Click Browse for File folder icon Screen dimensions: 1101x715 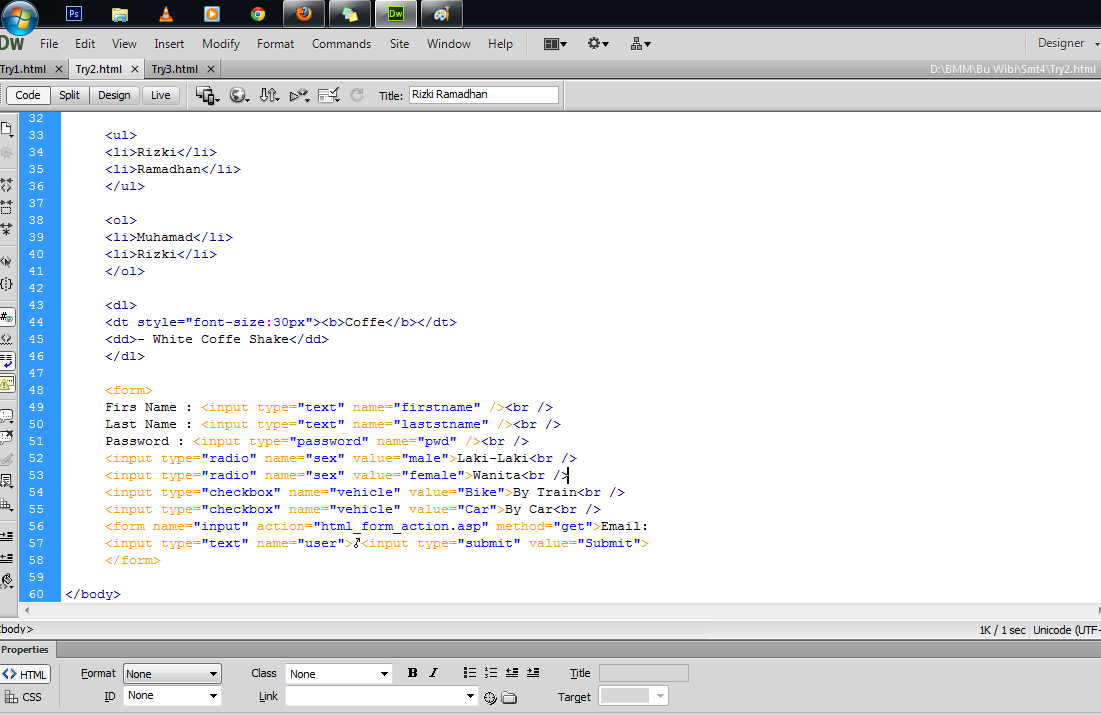[x=509, y=697]
